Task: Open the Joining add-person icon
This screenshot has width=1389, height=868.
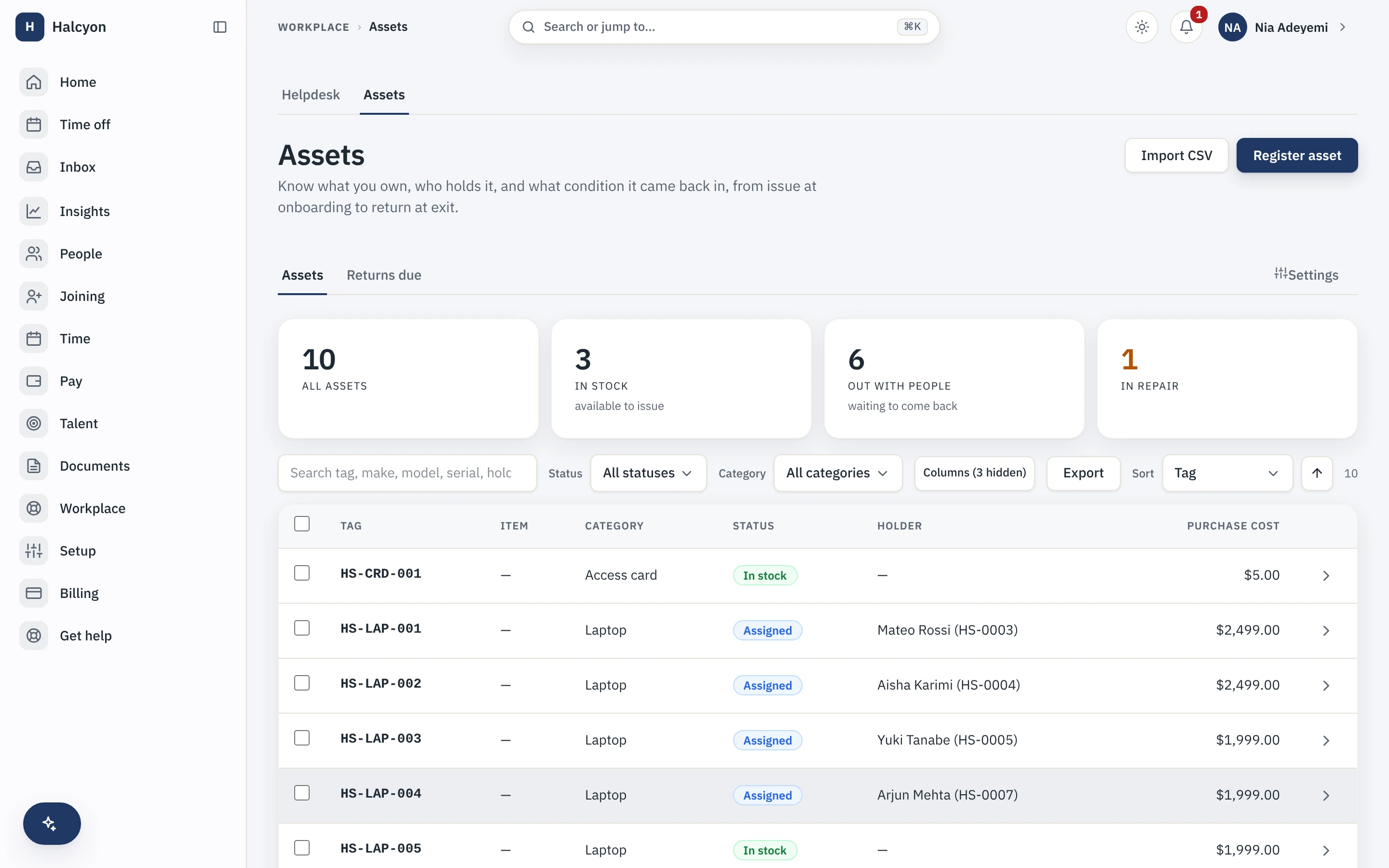Action: (34, 296)
